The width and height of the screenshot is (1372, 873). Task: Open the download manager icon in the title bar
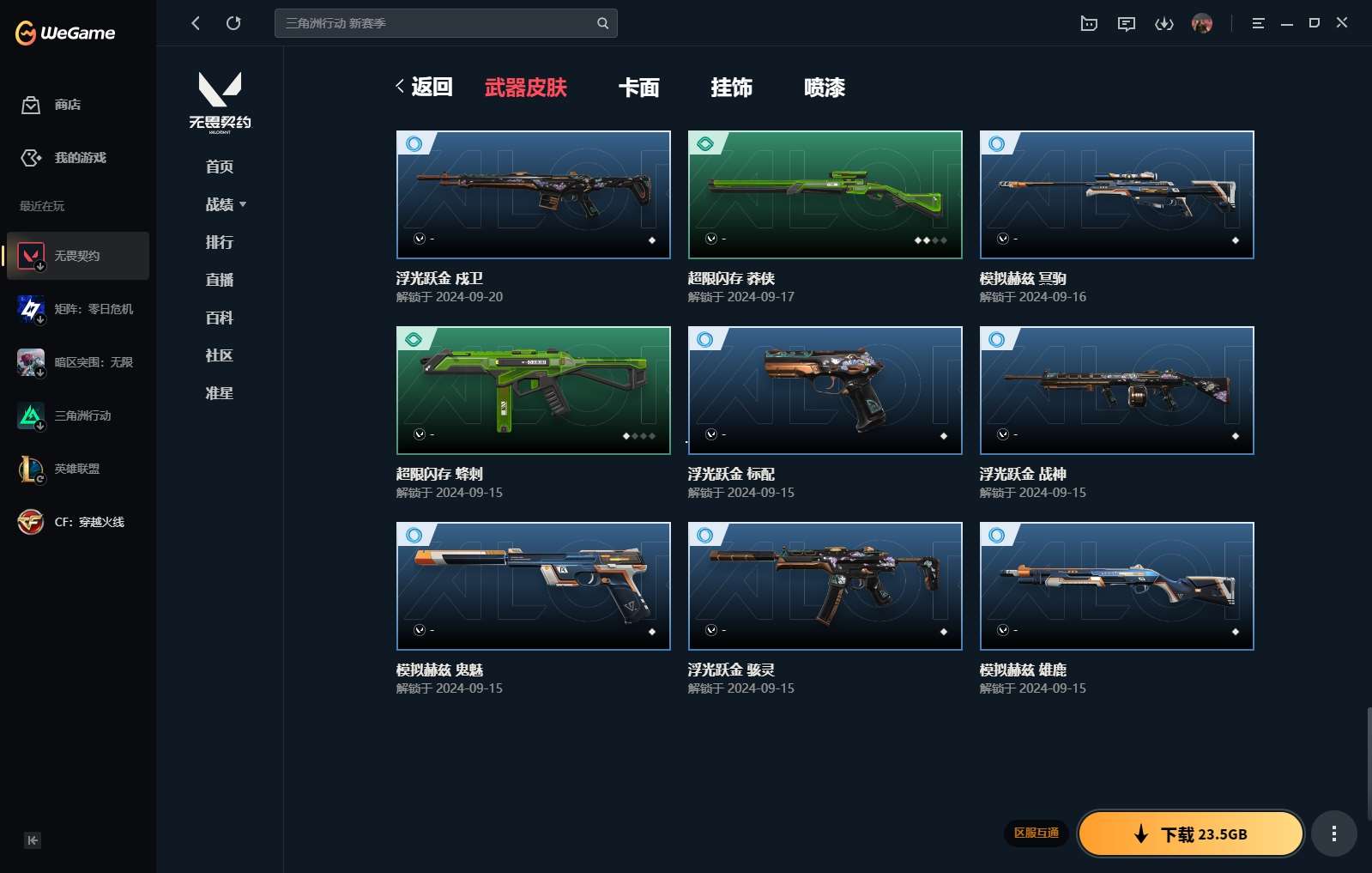1163,23
